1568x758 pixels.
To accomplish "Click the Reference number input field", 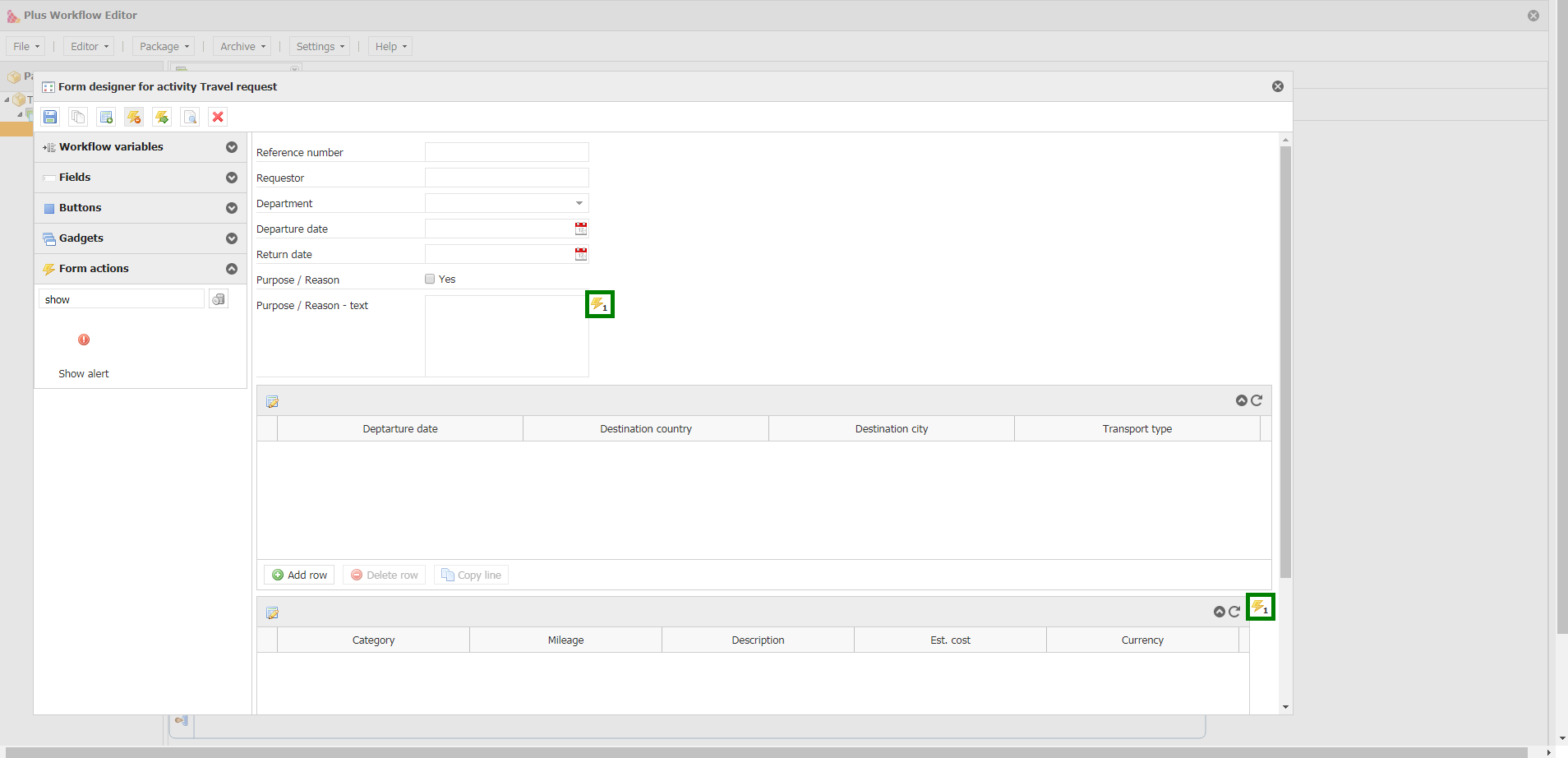I will coord(506,152).
